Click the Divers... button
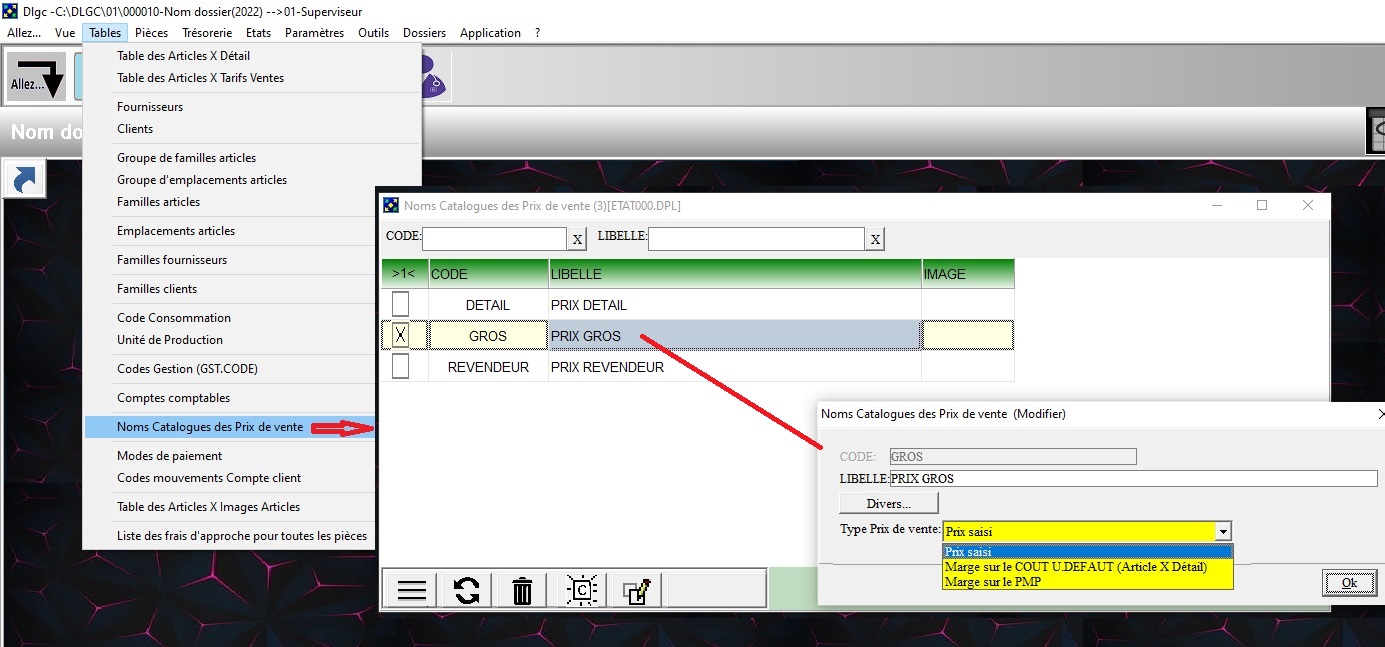 click(x=888, y=503)
